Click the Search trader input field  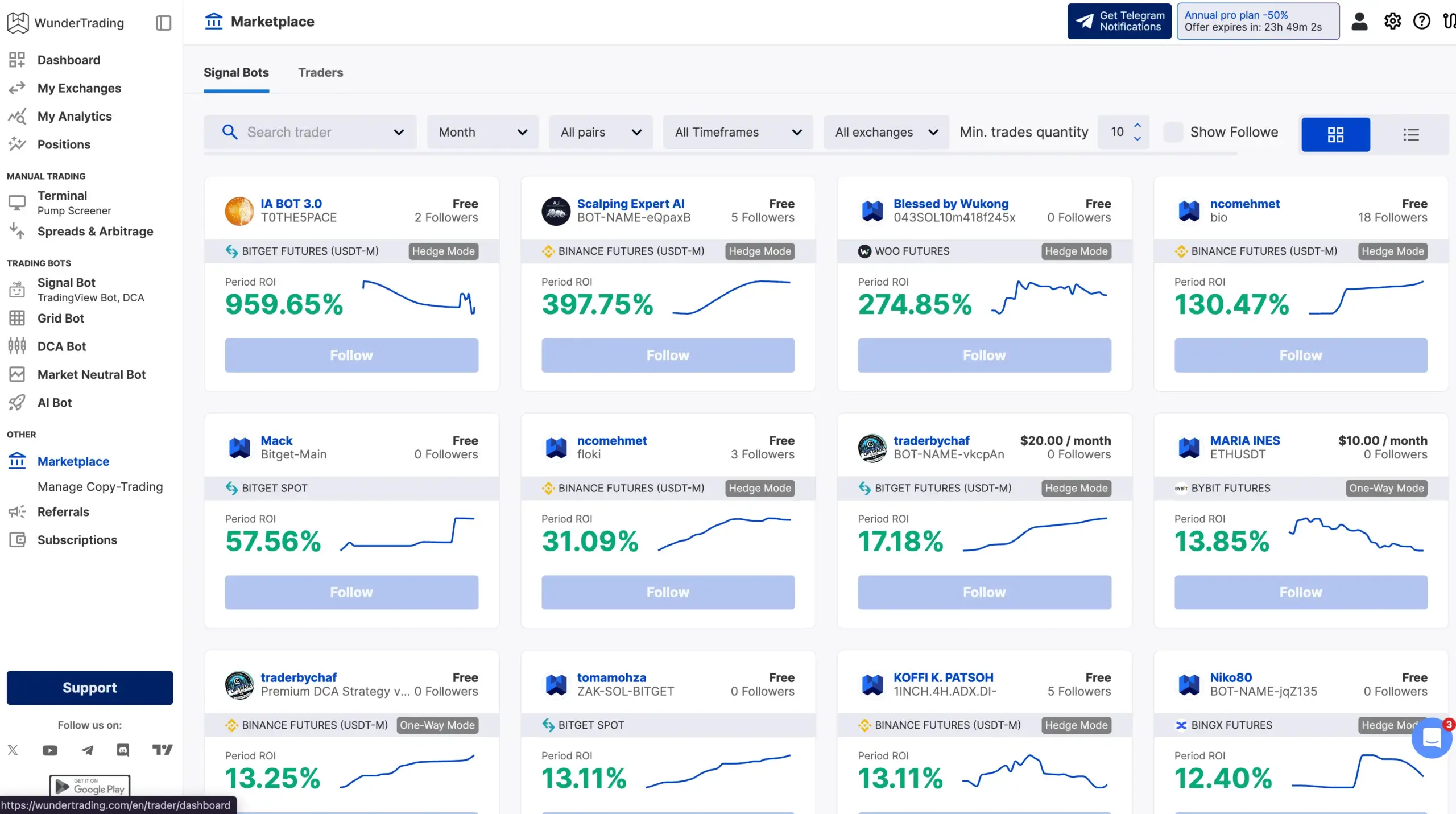310,132
